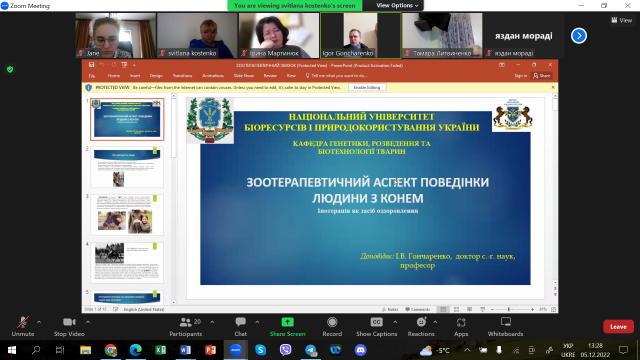Image resolution: width=640 pixels, height=360 pixels.
Task: Open Whiteboards
Action: point(505,327)
